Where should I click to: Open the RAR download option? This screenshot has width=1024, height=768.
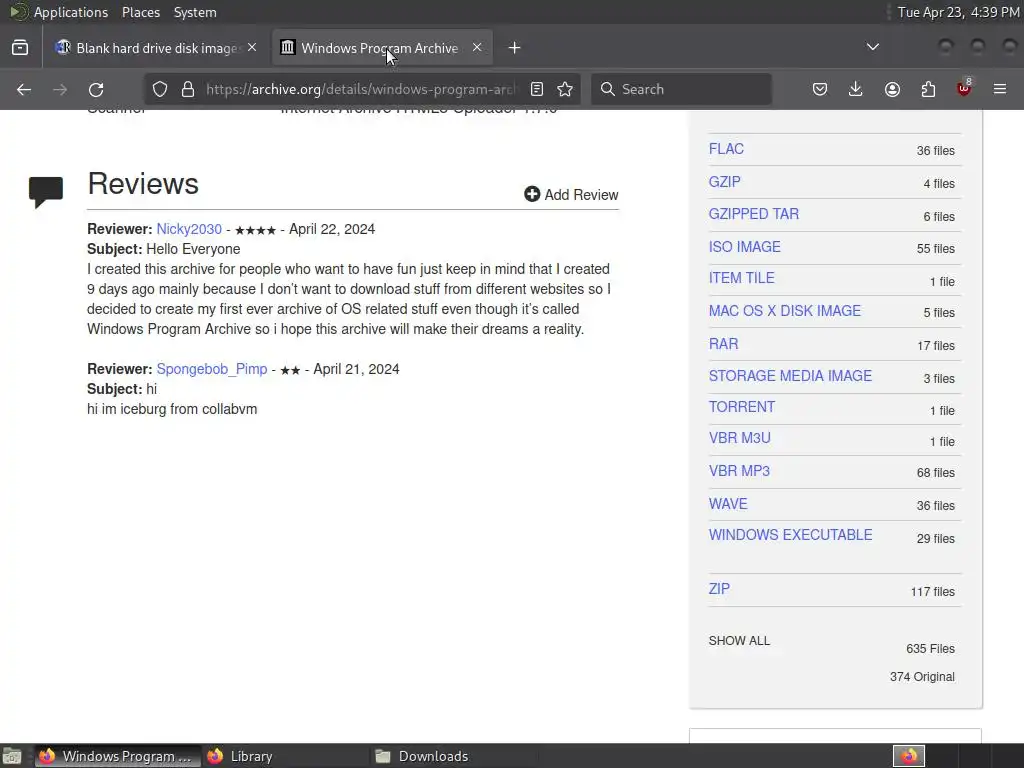[724, 344]
